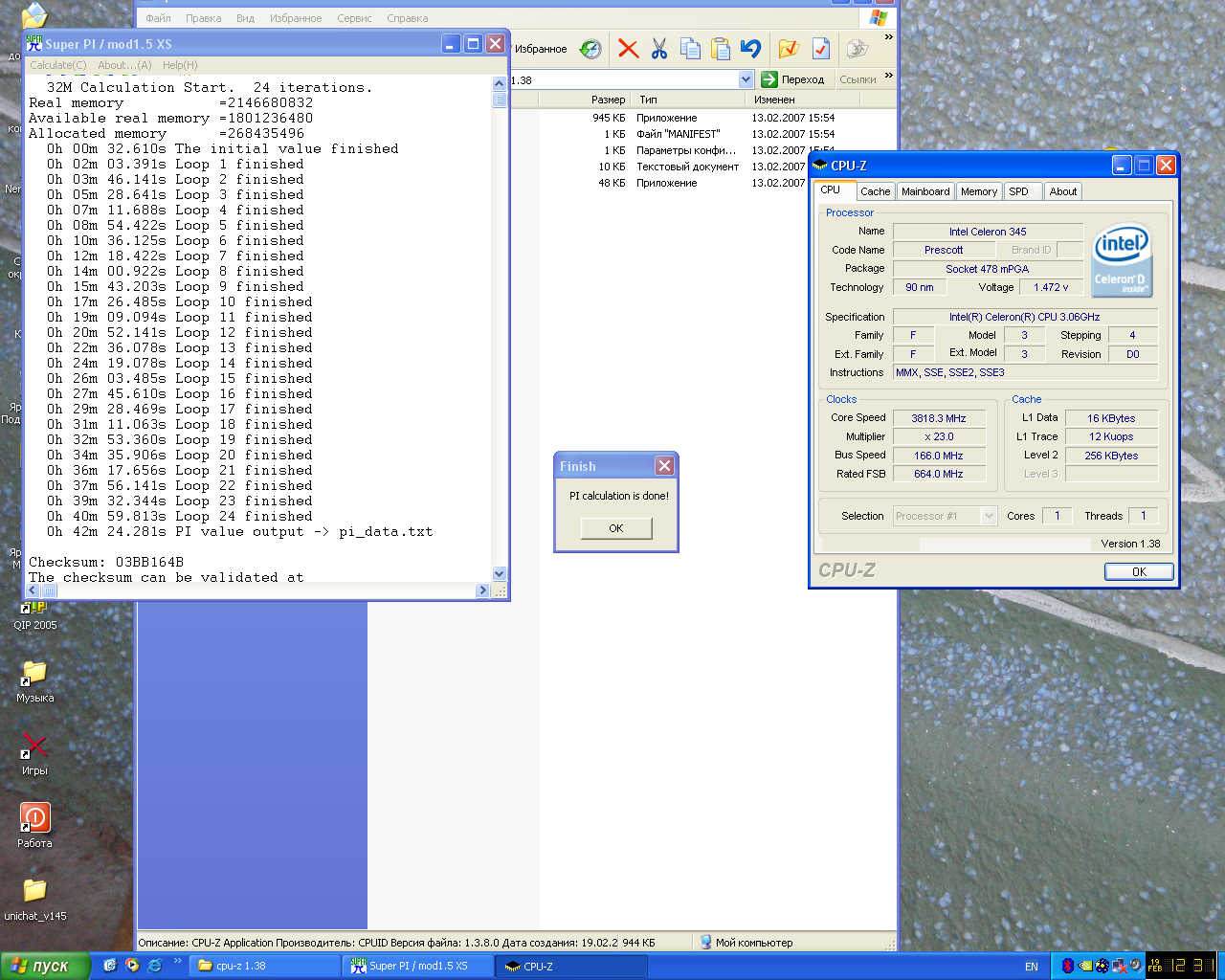The image size is (1225, 980).
Task: Click the paste clipboard icon in Explorer toolbar
Action: [x=721, y=49]
